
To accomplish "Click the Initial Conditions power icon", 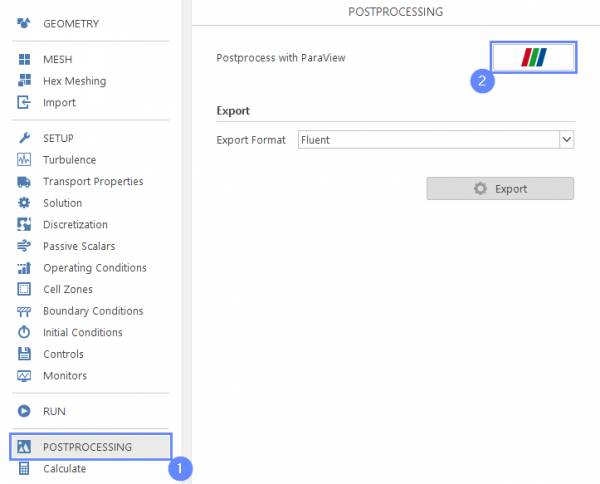I will coord(24,333).
